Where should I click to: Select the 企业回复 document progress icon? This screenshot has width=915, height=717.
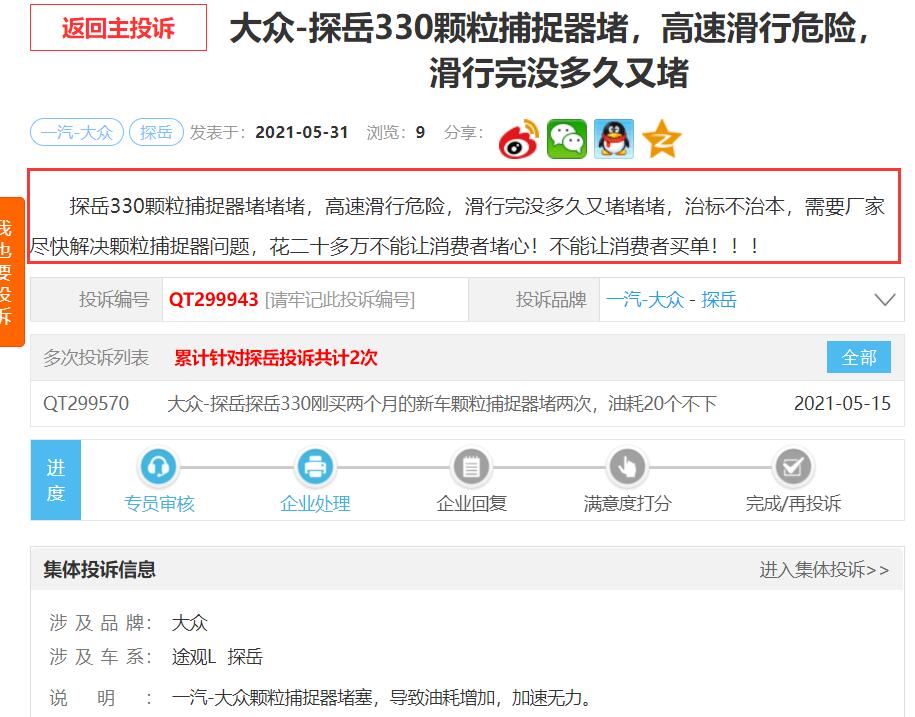(472, 467)
